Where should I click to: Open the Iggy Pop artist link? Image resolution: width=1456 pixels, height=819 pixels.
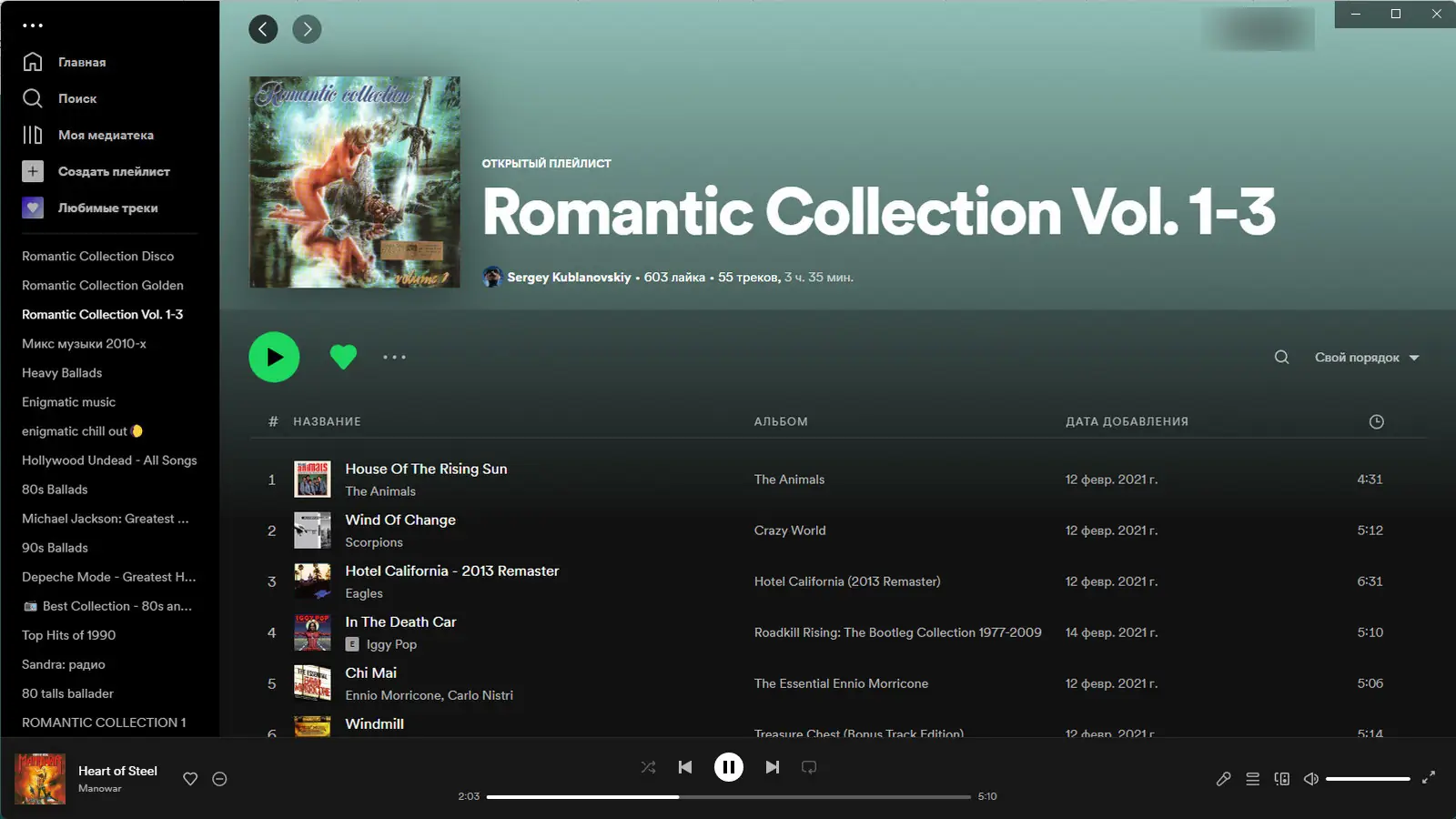[x=391, y=644]
